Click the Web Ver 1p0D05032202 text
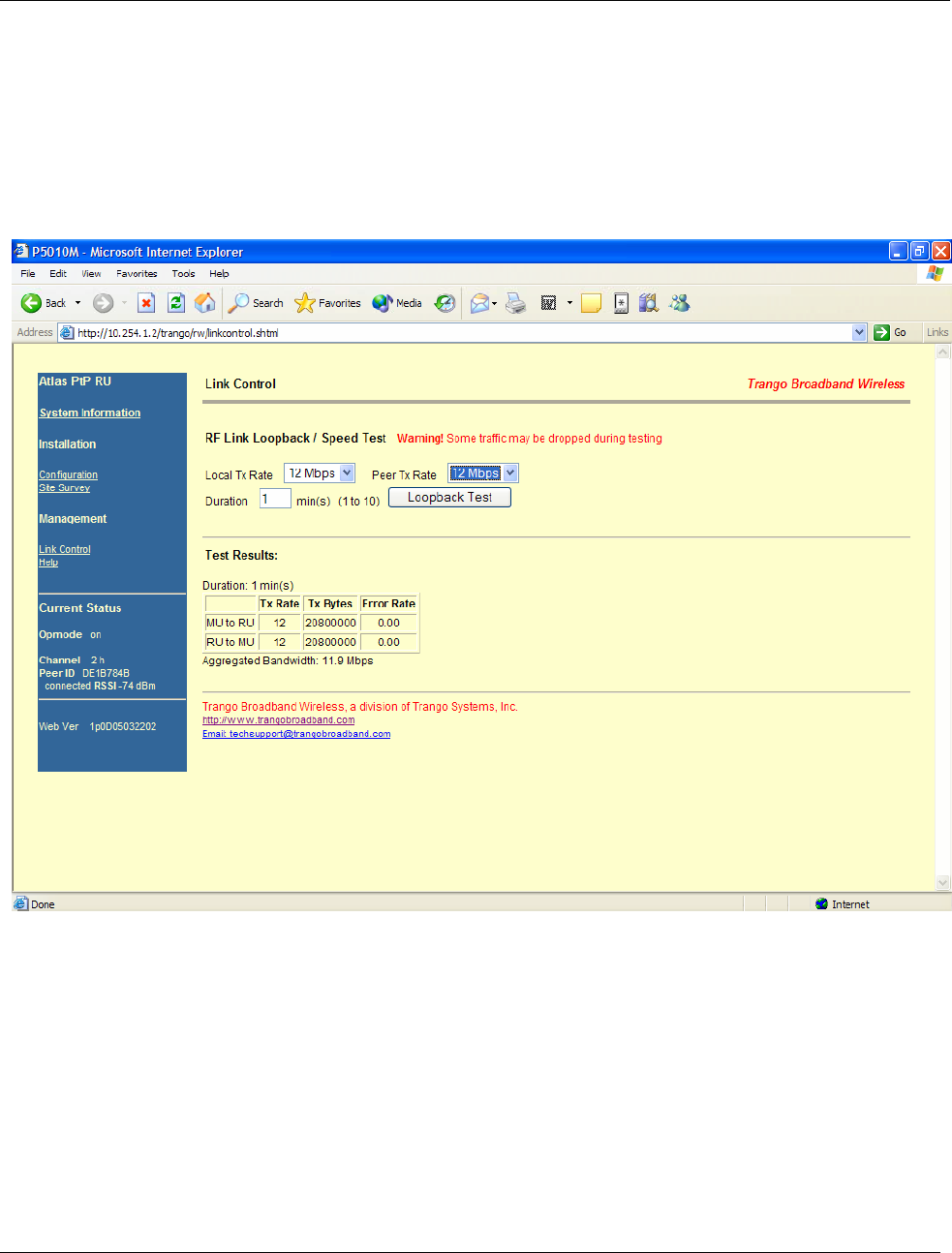The image size is (952, 1253). click(x=98, y=726)
